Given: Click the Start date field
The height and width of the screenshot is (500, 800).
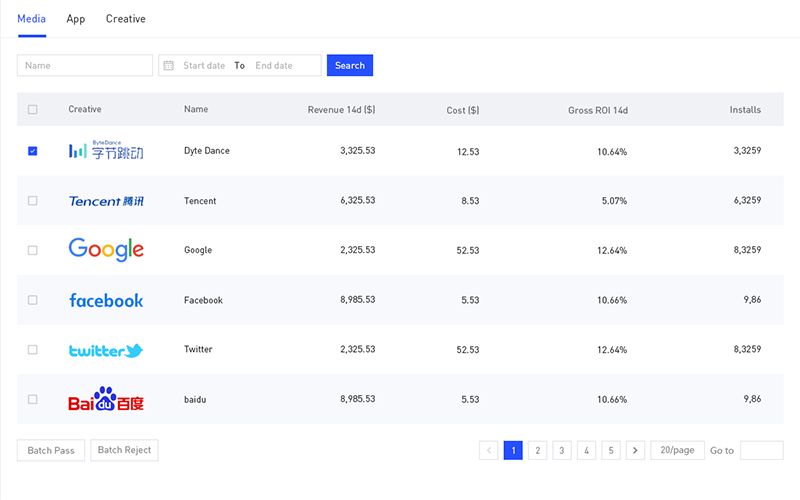Looking at the screenshot, I should pos(204,65).
